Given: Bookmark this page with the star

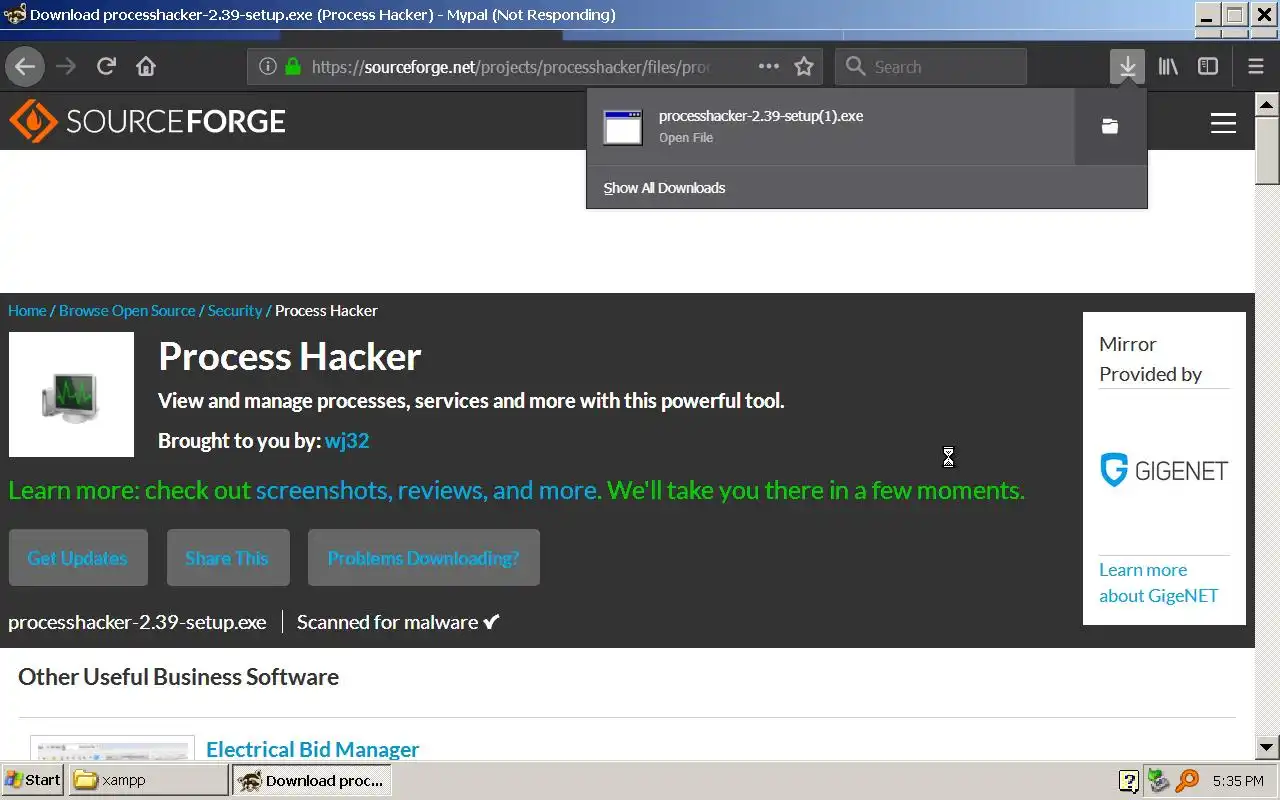Looking at the screenshot, I should [803, 67].
